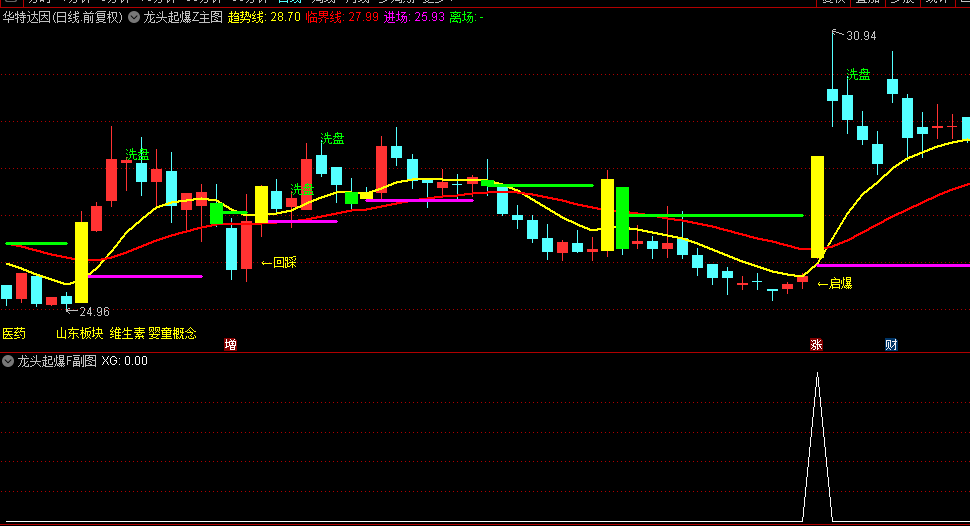The width and height of the screenshot is (970, 526).
Task: Click the 趋势线: 28.70 value
Action: click(x=264, y=17)
